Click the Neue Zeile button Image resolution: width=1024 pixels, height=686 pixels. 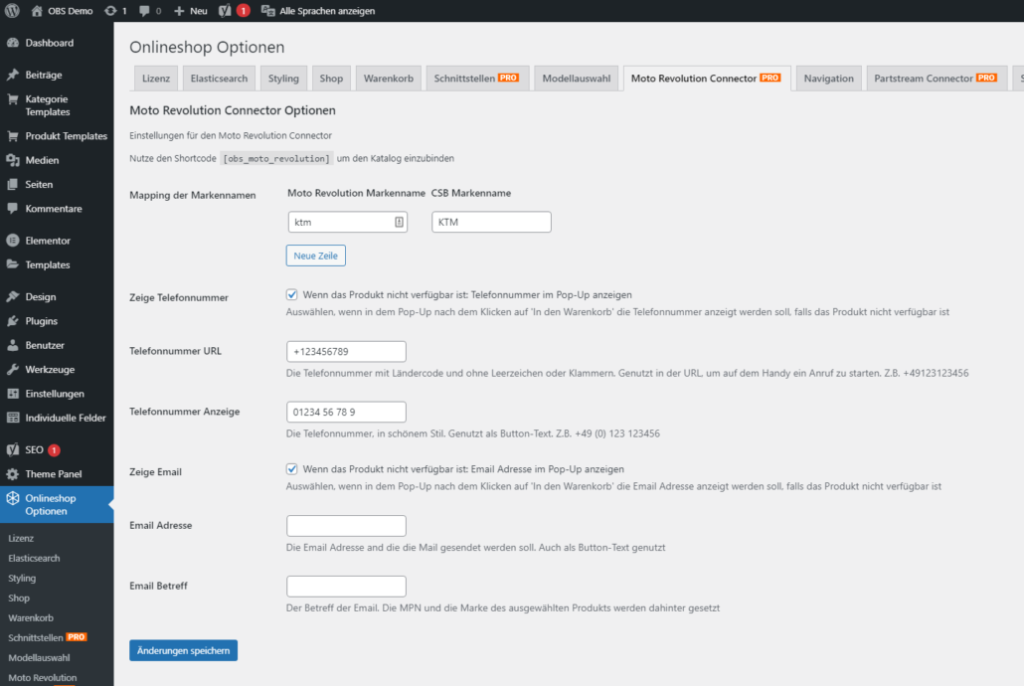coord(316,256)
